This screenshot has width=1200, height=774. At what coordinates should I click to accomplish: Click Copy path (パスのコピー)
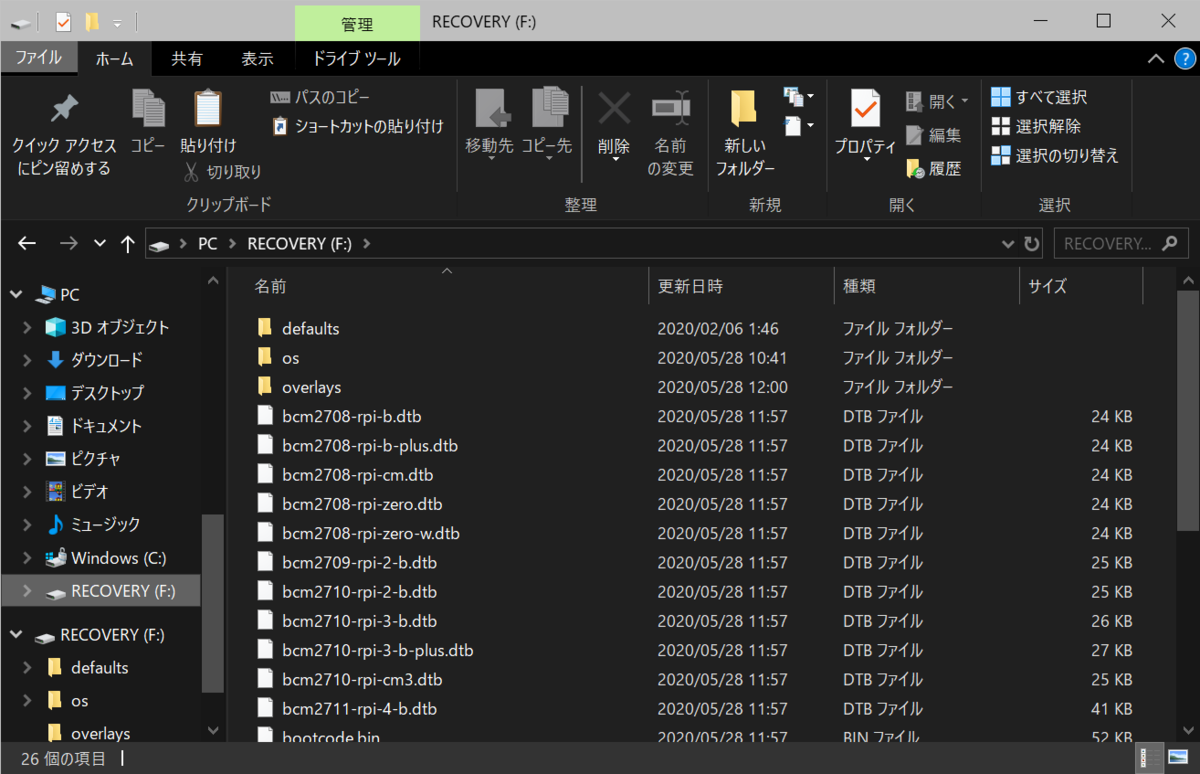click(320, 97)
